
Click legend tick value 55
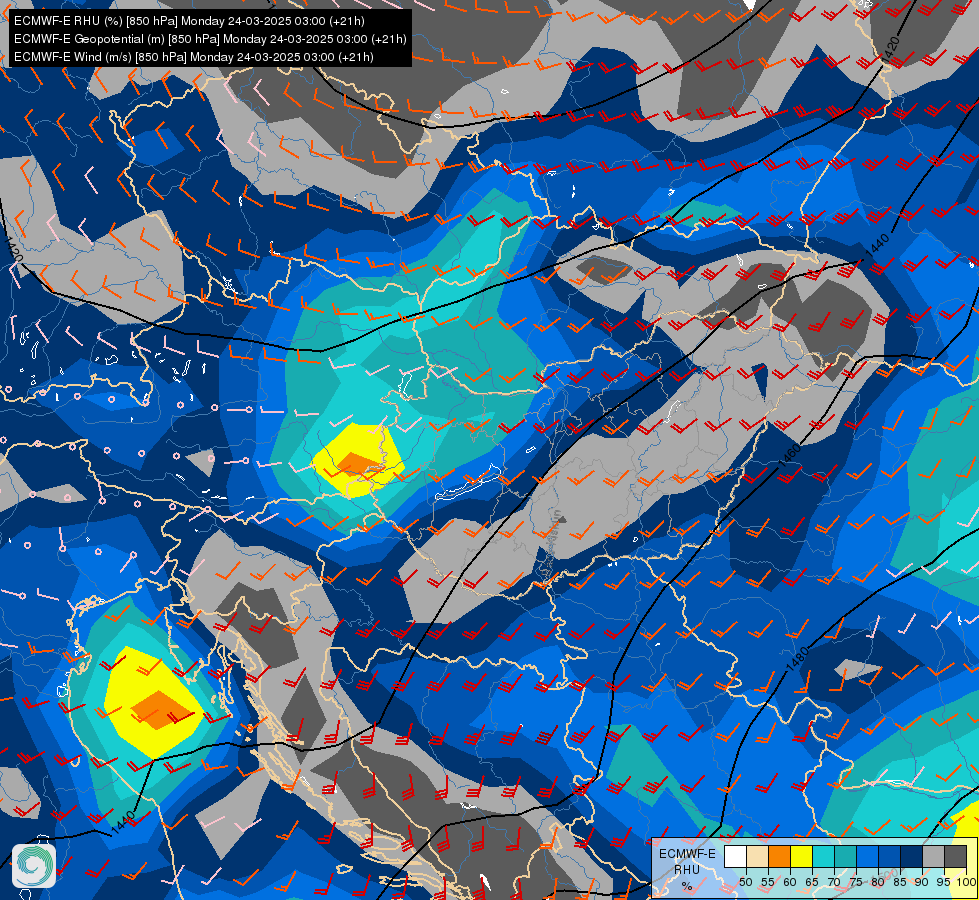click(768, 882)
